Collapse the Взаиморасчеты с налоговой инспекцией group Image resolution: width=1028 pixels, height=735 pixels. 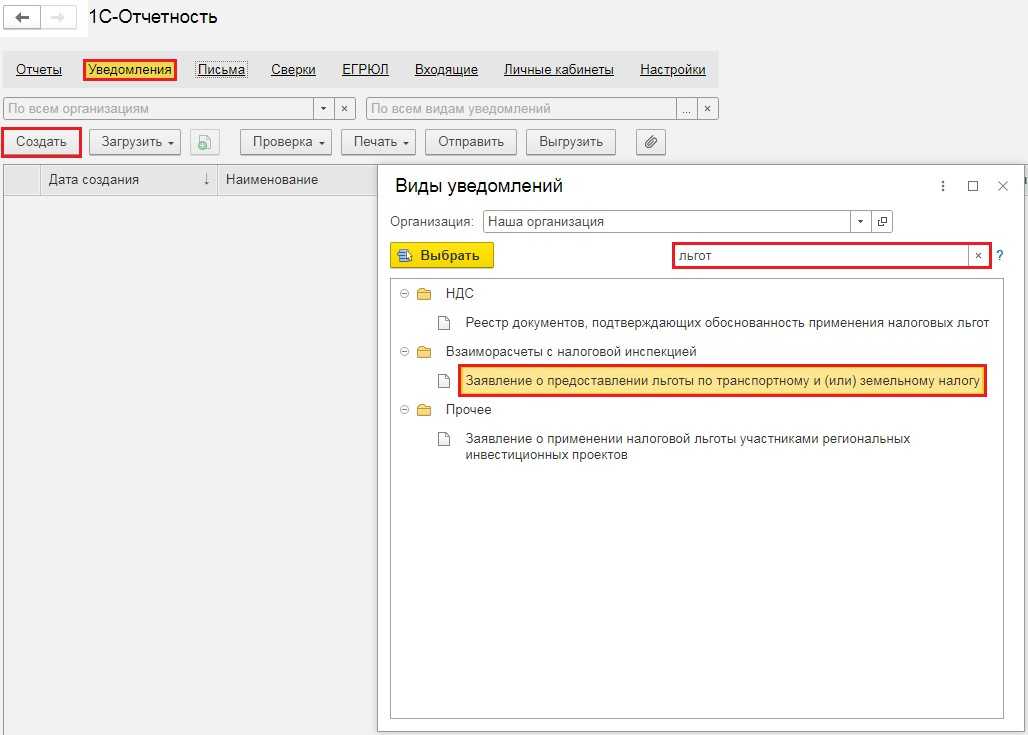(x=404, y=352)
